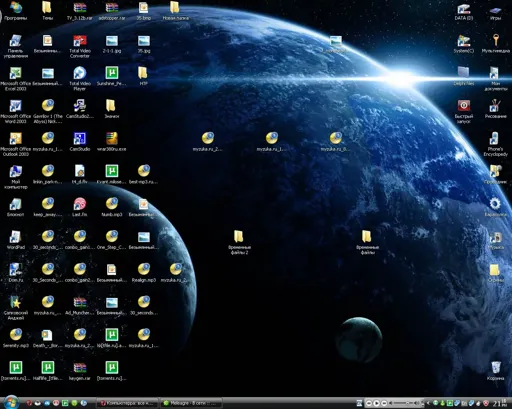Viewport: 512px width, 409px height.
Task: Switch to the Opera Компьютерра taskbar button
Action: click(x=127, y=403)
